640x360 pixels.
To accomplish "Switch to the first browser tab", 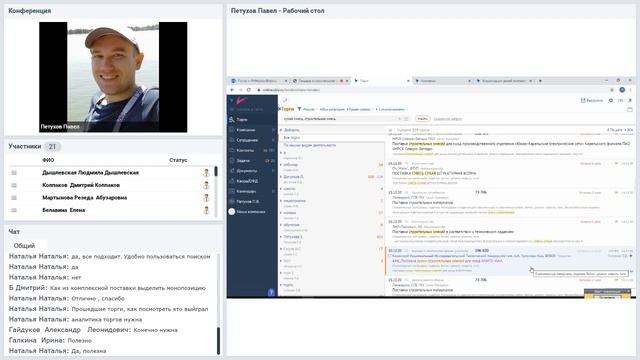I will pyautogui.click(x=258, y=81).
